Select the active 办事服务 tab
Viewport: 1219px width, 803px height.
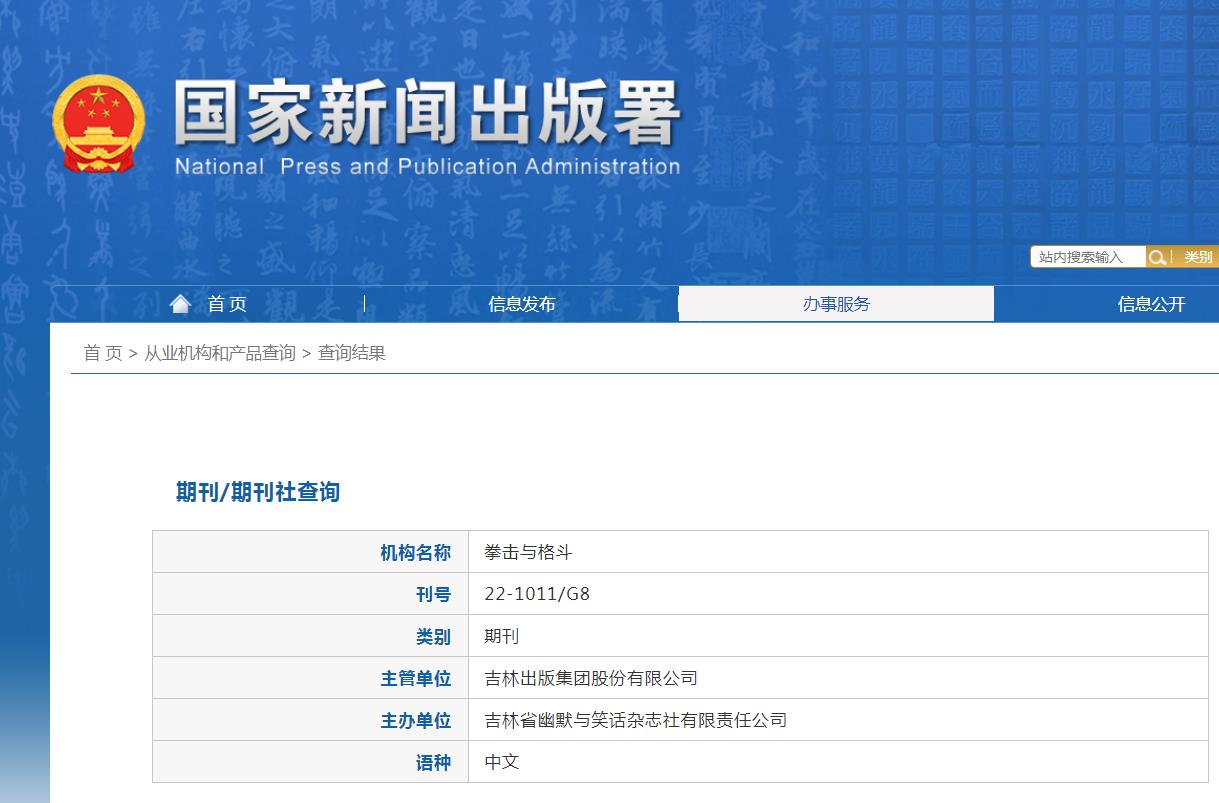(835, 304)
